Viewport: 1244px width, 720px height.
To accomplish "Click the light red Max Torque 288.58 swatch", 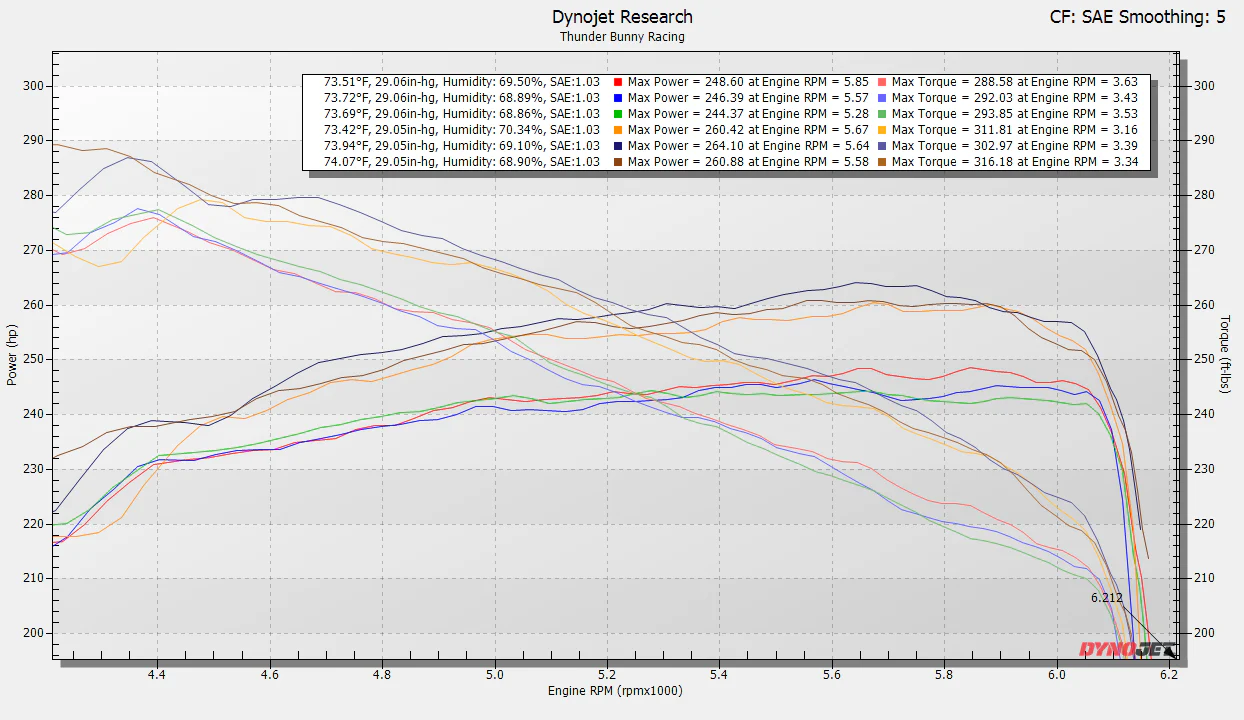I will (883, 82).
